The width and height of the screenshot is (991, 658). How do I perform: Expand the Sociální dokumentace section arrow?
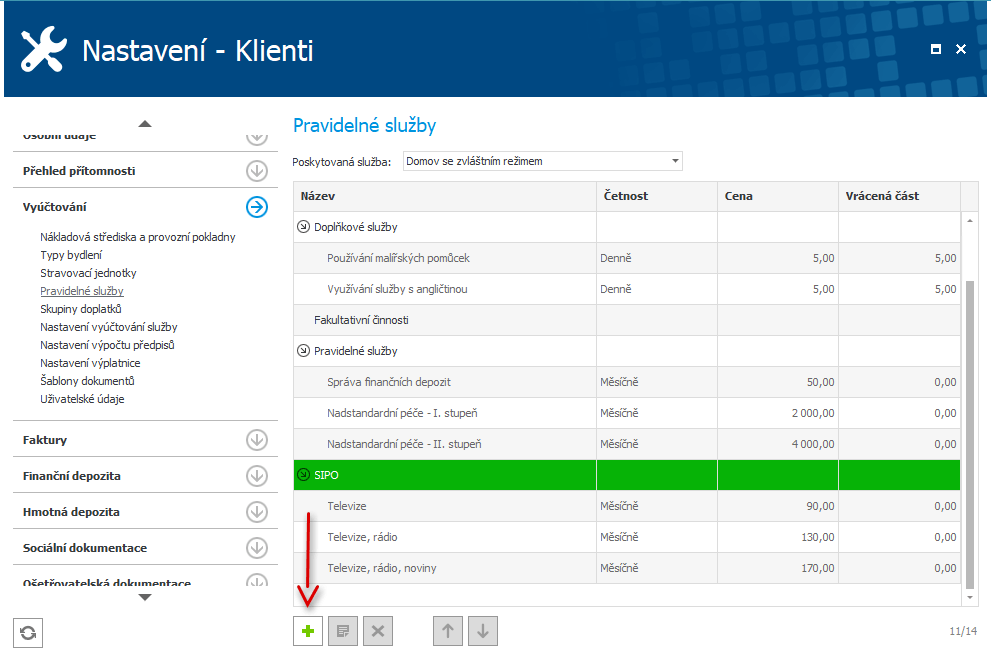[257, 548]
